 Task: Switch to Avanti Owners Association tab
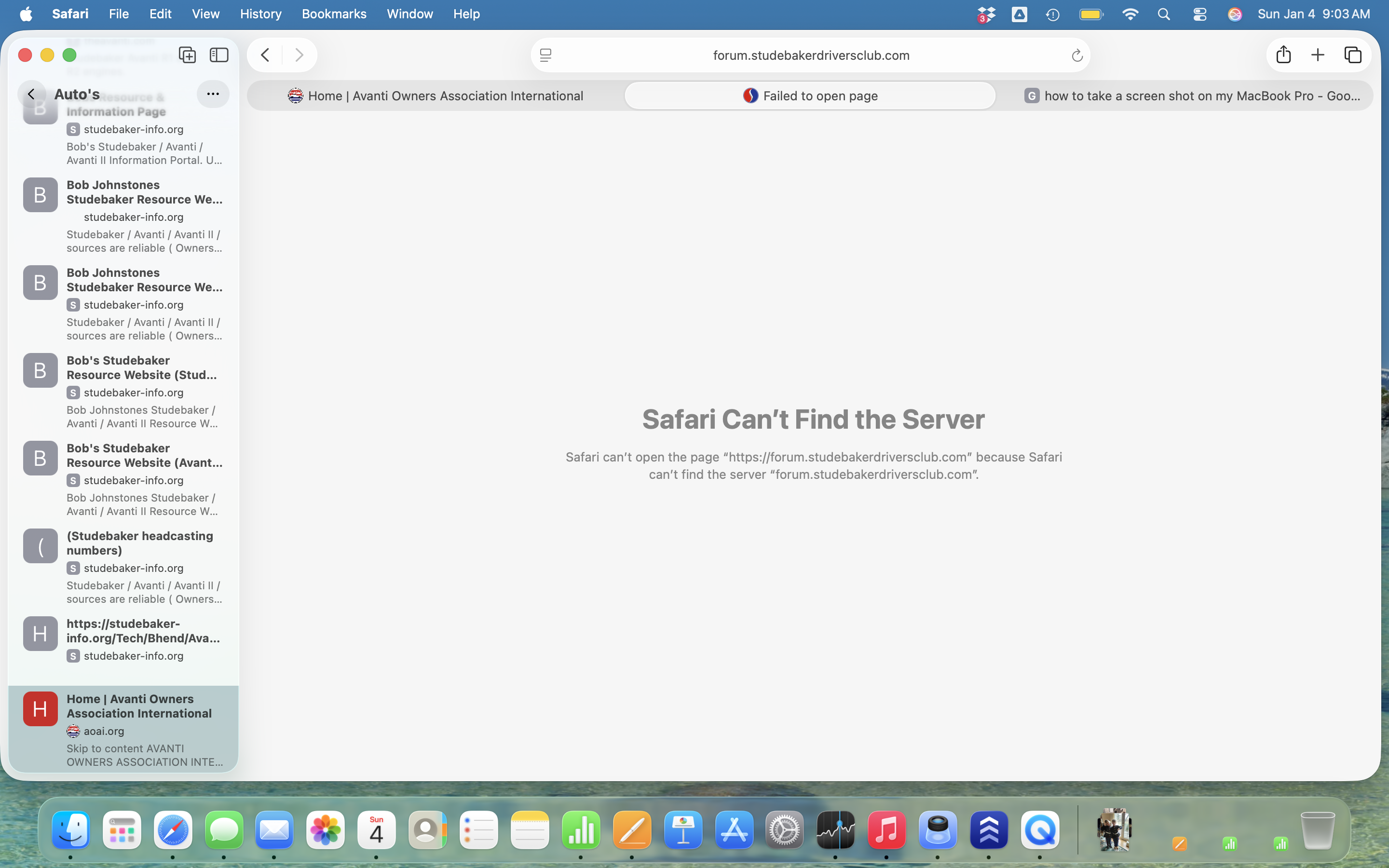(x=436, y=96)
